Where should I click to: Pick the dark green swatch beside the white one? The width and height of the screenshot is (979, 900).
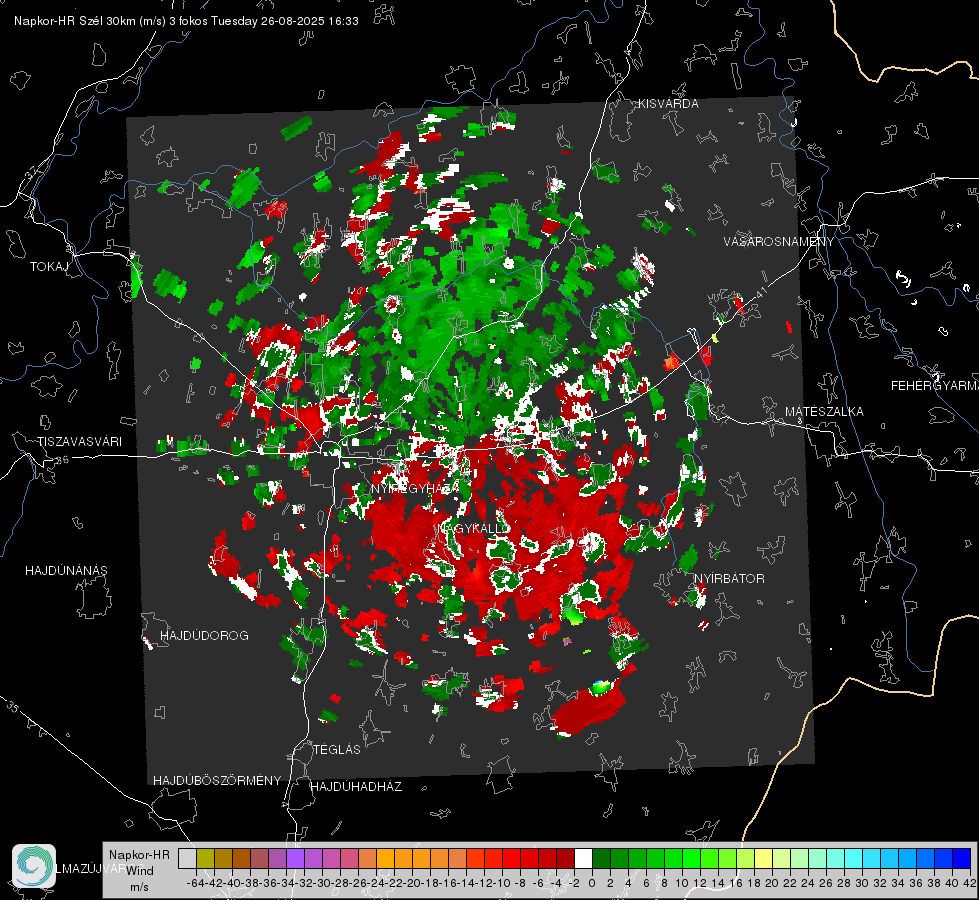tap(601, 859)
